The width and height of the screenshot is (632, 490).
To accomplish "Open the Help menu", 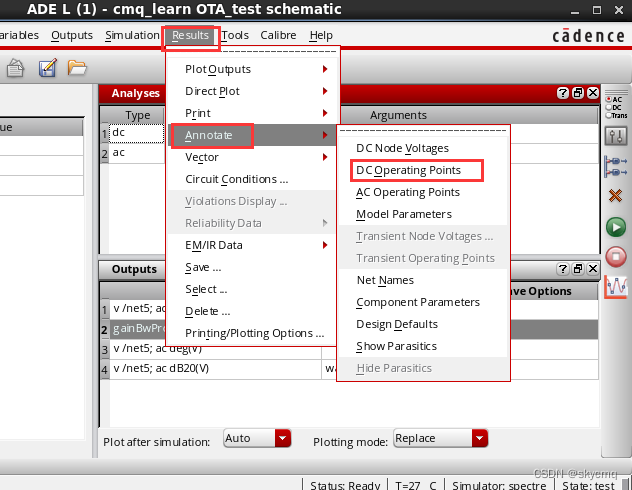I will [321, 35].
